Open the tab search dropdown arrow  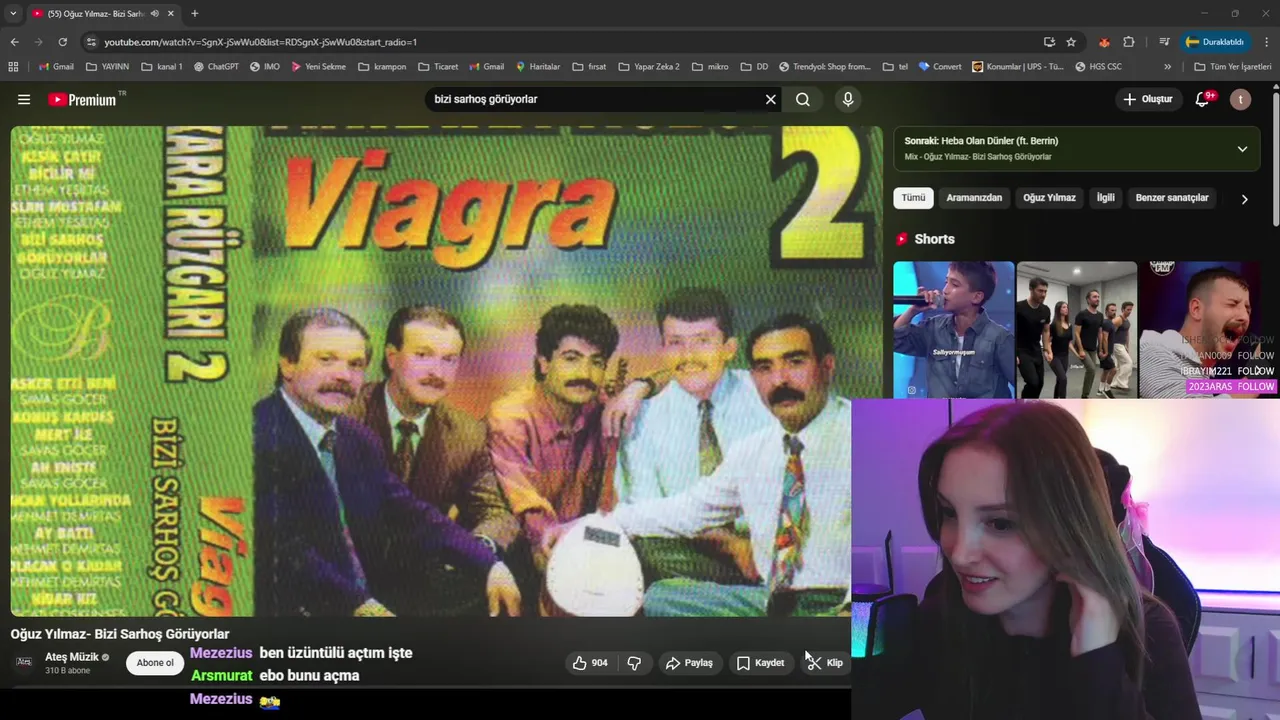pyautogui.click(x=13, y=13)
